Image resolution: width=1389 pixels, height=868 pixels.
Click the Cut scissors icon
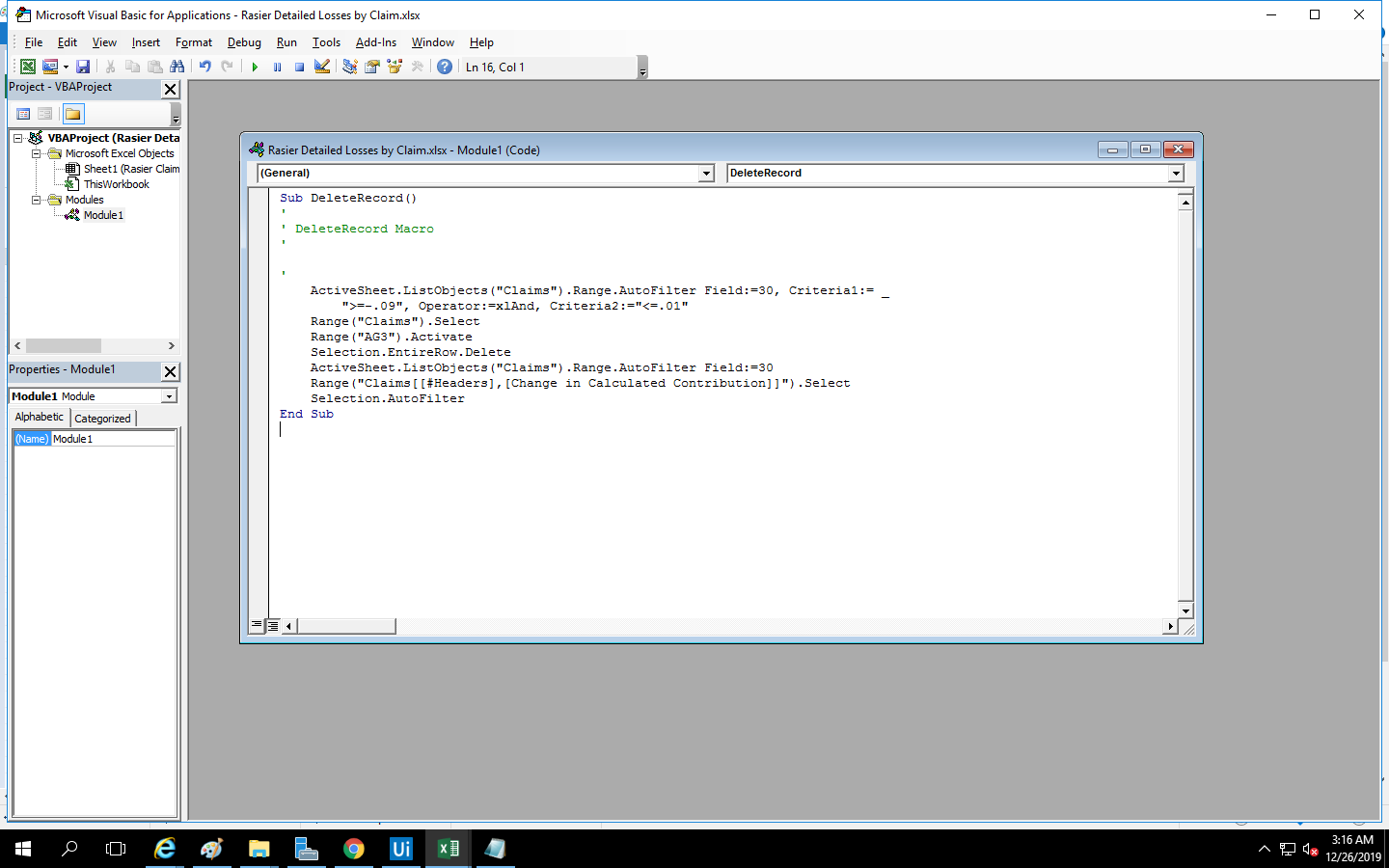[x=110, y=67]
